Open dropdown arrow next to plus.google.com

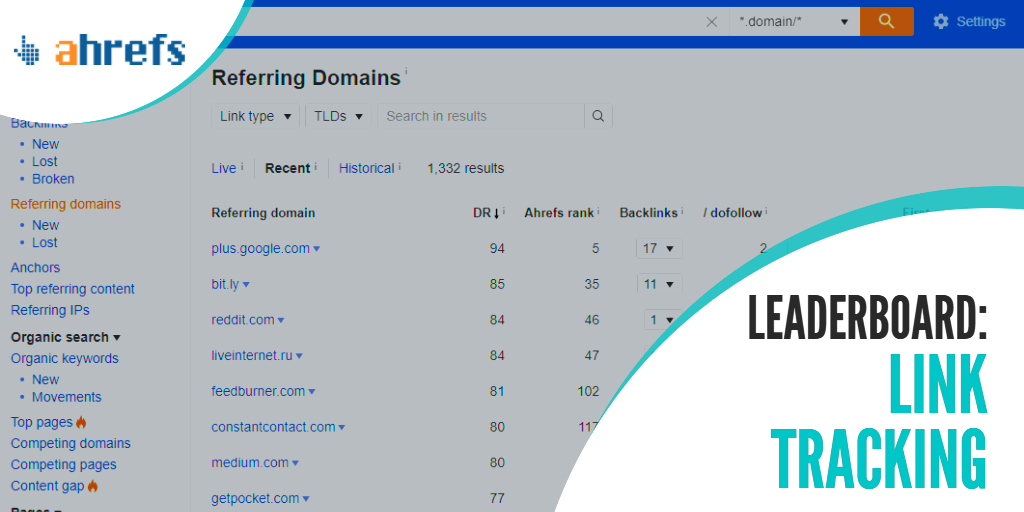[317, 249]
